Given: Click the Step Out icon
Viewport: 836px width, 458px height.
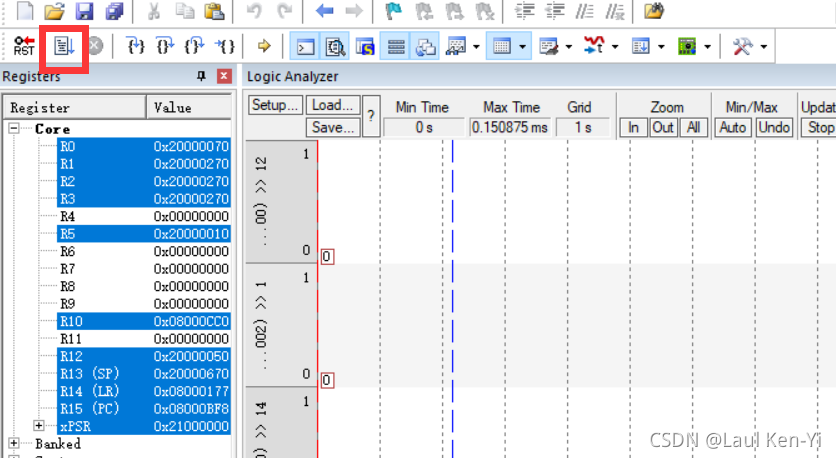Looking at the screenshot, I should tap(196, 46).
